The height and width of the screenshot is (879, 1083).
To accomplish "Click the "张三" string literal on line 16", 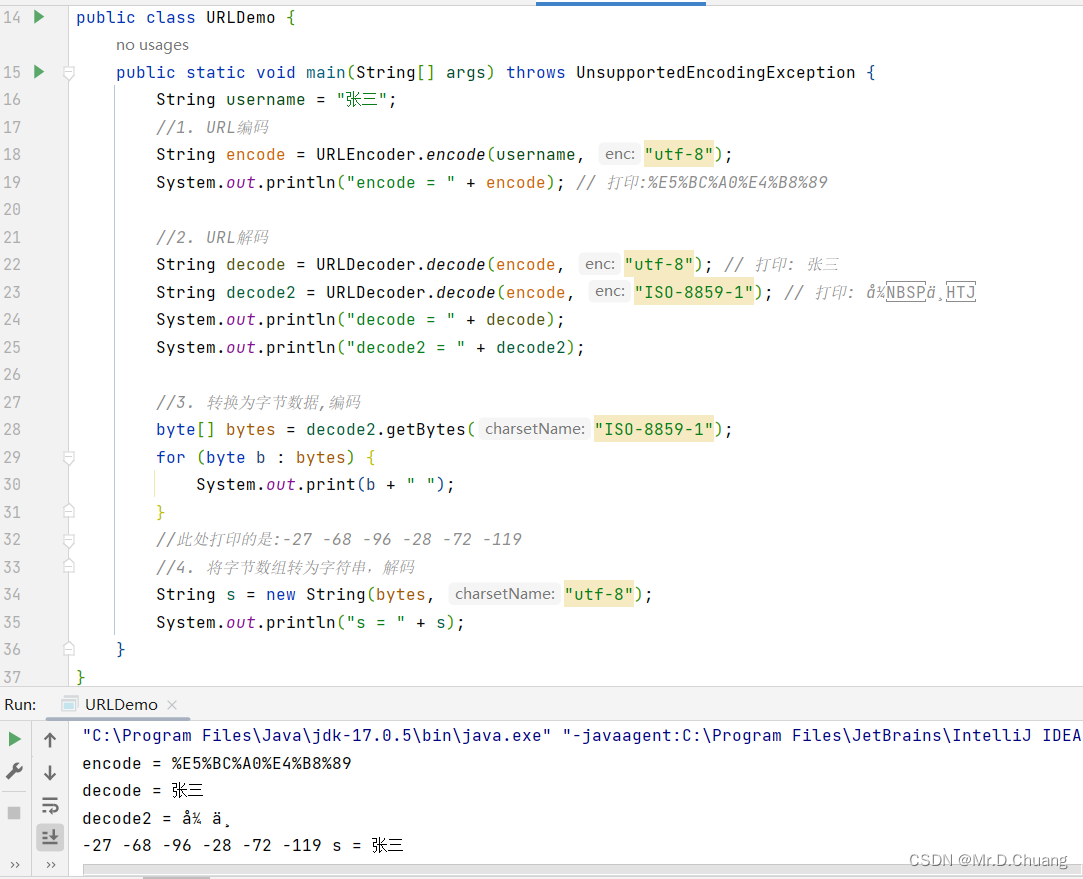I will 362,99.
